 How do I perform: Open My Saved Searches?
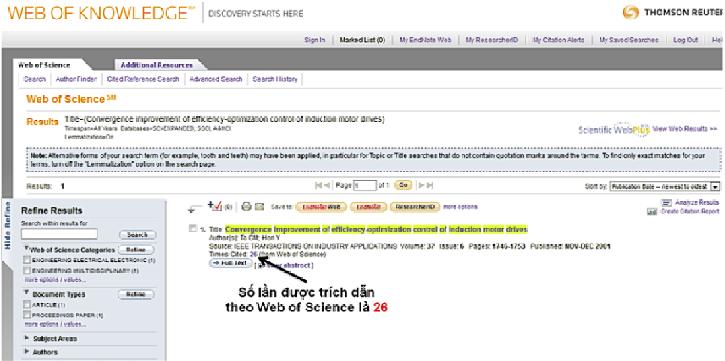(x=629, y=40)
